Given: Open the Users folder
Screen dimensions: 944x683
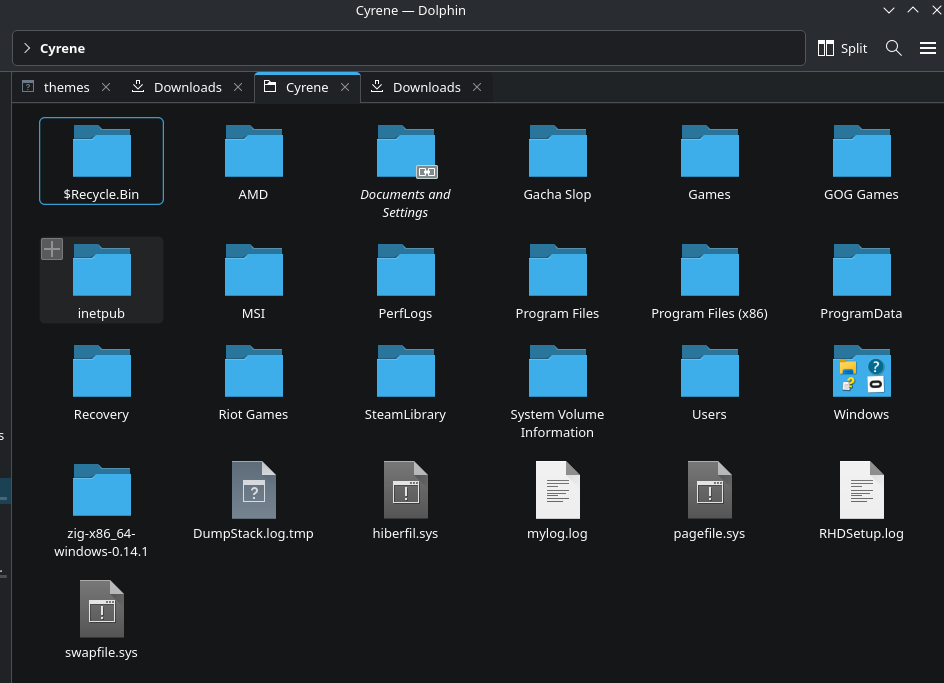Looking at the screenshot, I should pyautogui.click(x=710, y=371).
